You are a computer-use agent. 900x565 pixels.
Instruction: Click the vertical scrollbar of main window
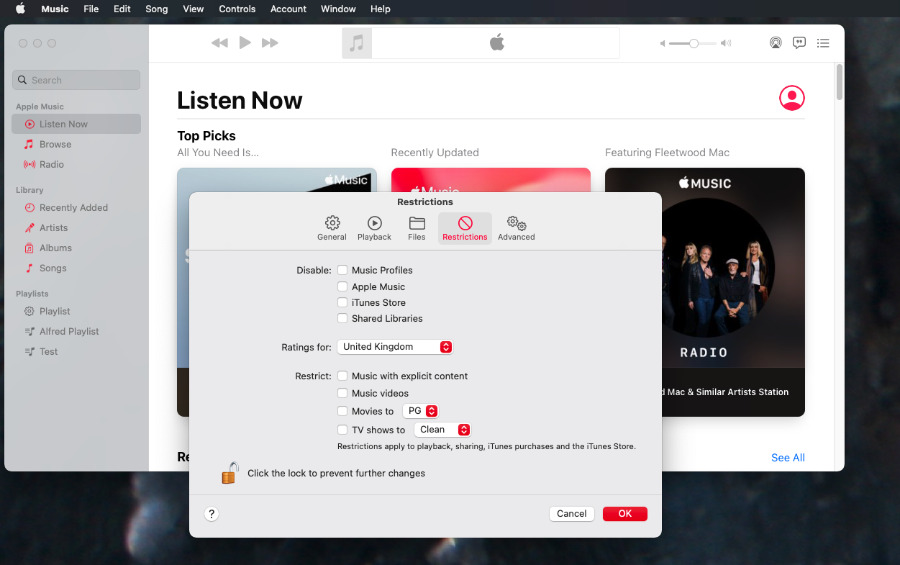pos(839,82)
